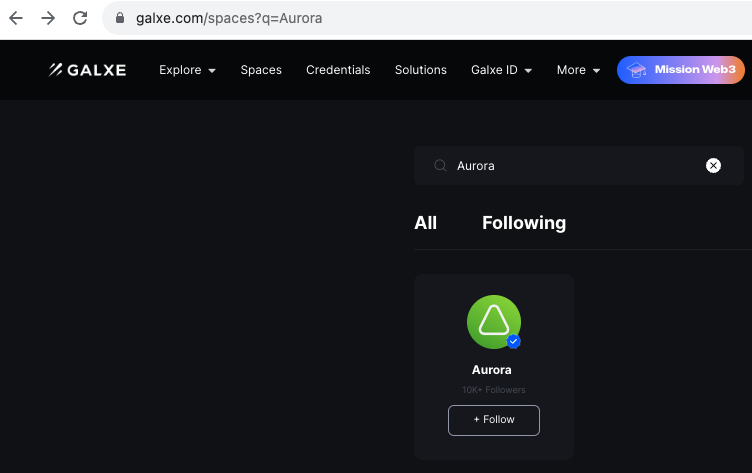Click the graduation cap Mission Web3 icon
This screenshot has height=473, width=752.
click(636, 71)
